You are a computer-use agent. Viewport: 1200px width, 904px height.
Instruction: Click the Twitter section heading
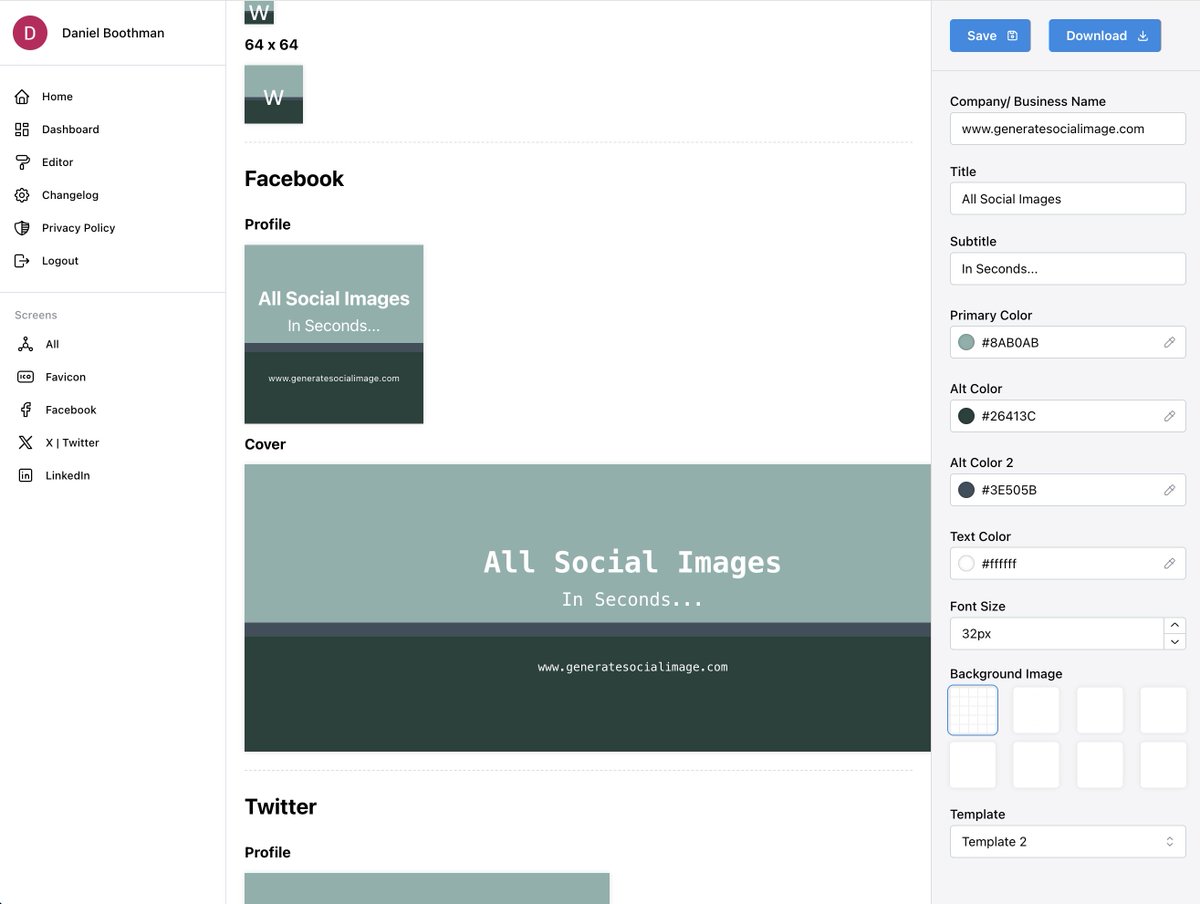pyautogui.click(x=281, y=807)
